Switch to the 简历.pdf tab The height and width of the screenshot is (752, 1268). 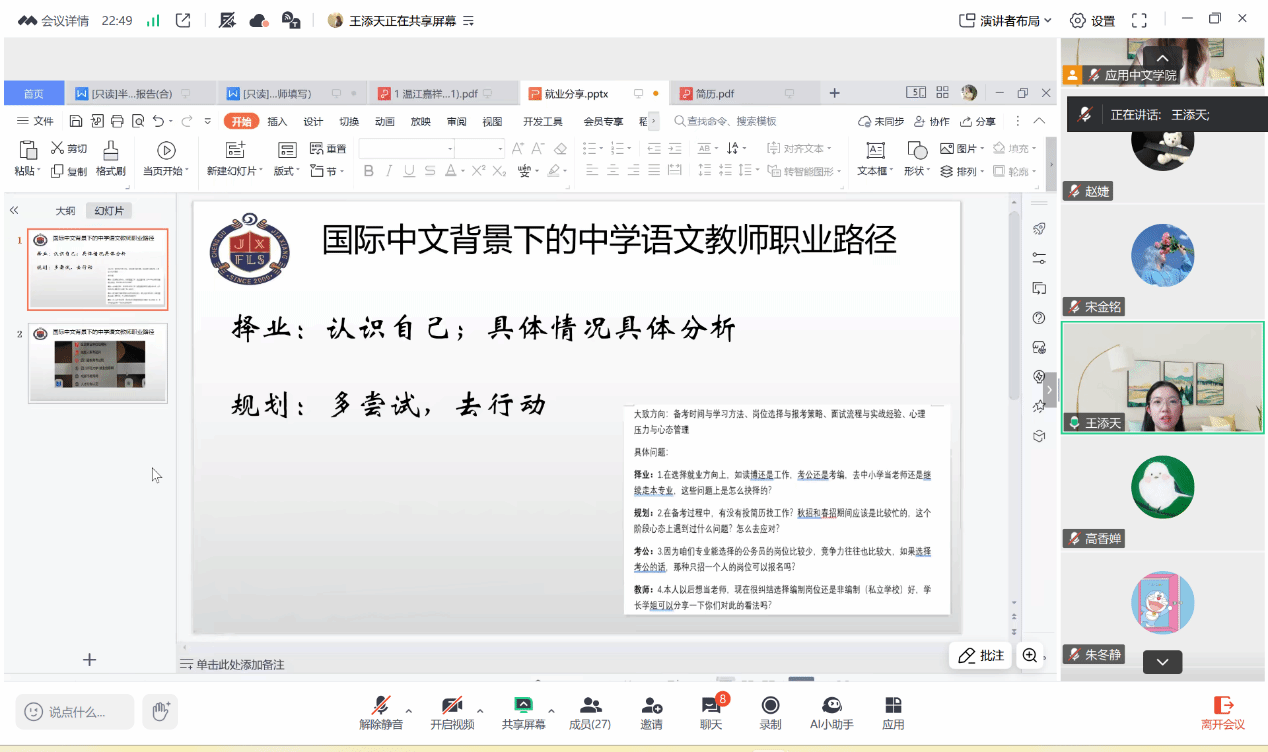click(x=715, y=93)
